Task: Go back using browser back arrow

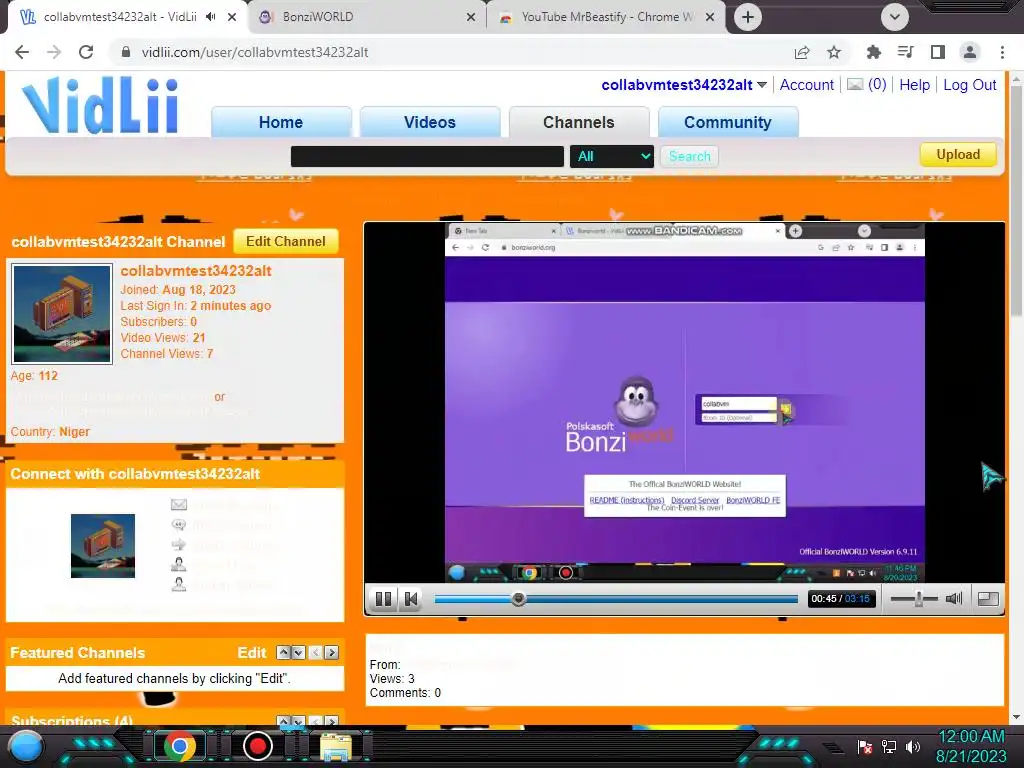Action: coord(22,52)
